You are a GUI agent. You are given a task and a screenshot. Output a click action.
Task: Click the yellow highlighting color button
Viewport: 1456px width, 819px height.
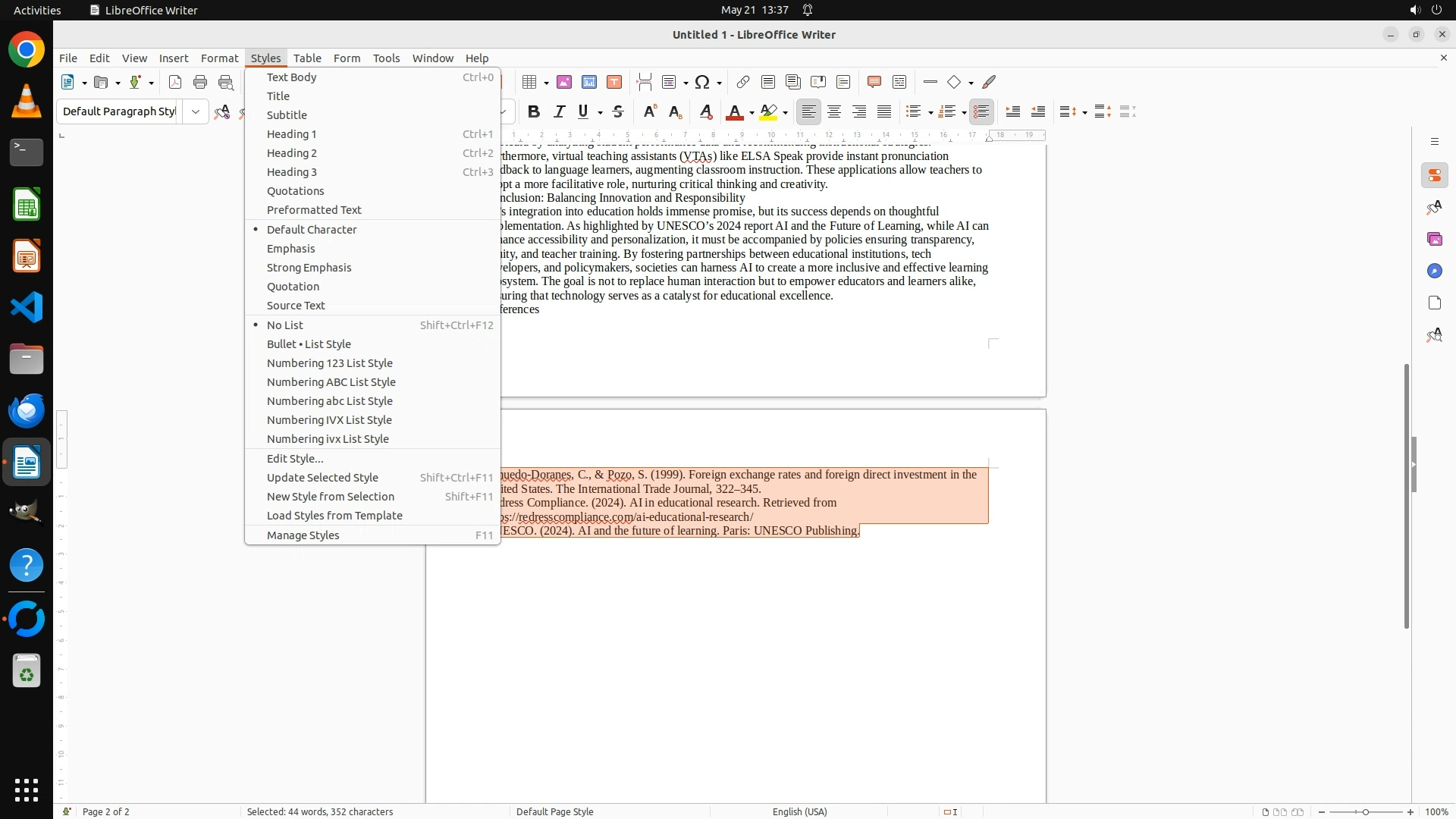pos(768,112)
